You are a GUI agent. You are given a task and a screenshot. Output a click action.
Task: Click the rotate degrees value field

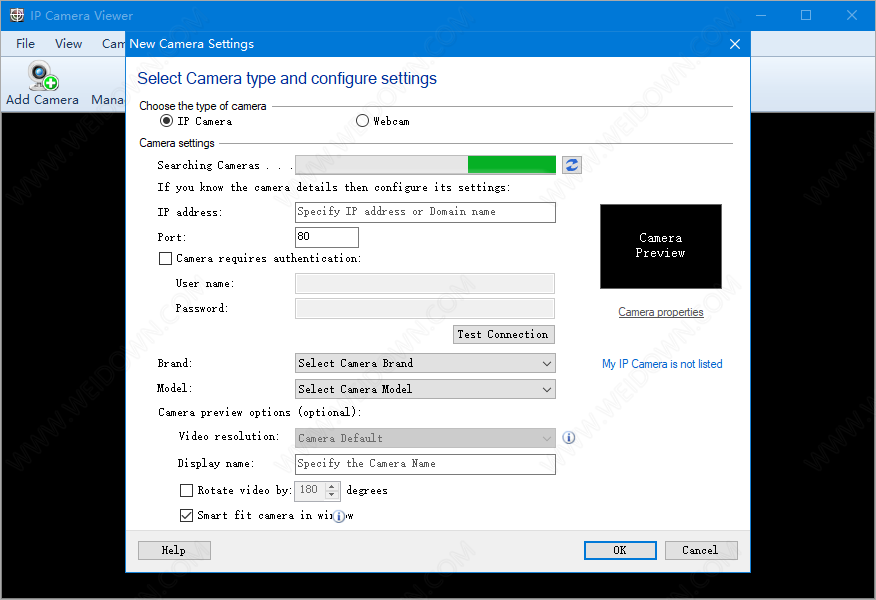[x=310, y=491]
